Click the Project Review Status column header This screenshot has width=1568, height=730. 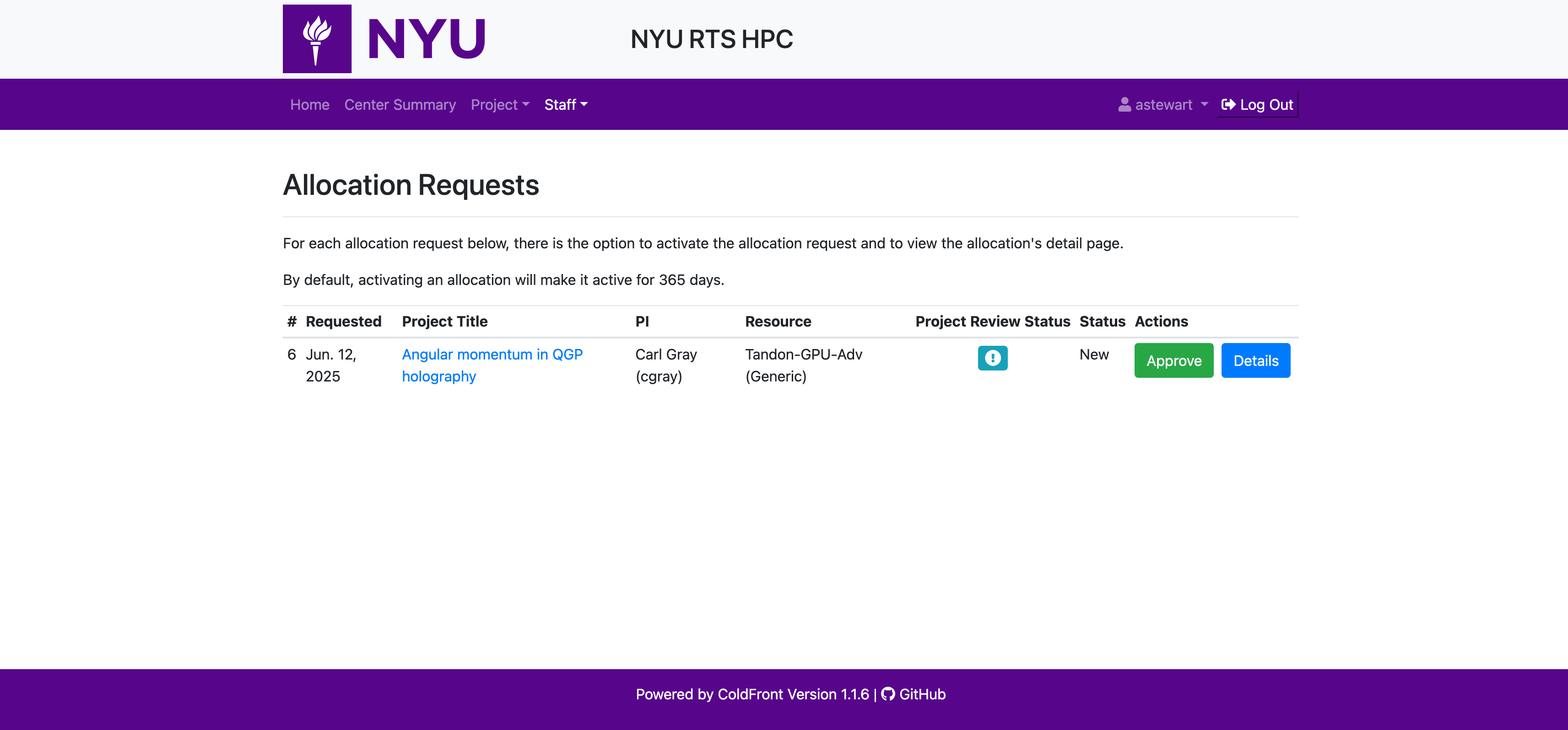992,321
